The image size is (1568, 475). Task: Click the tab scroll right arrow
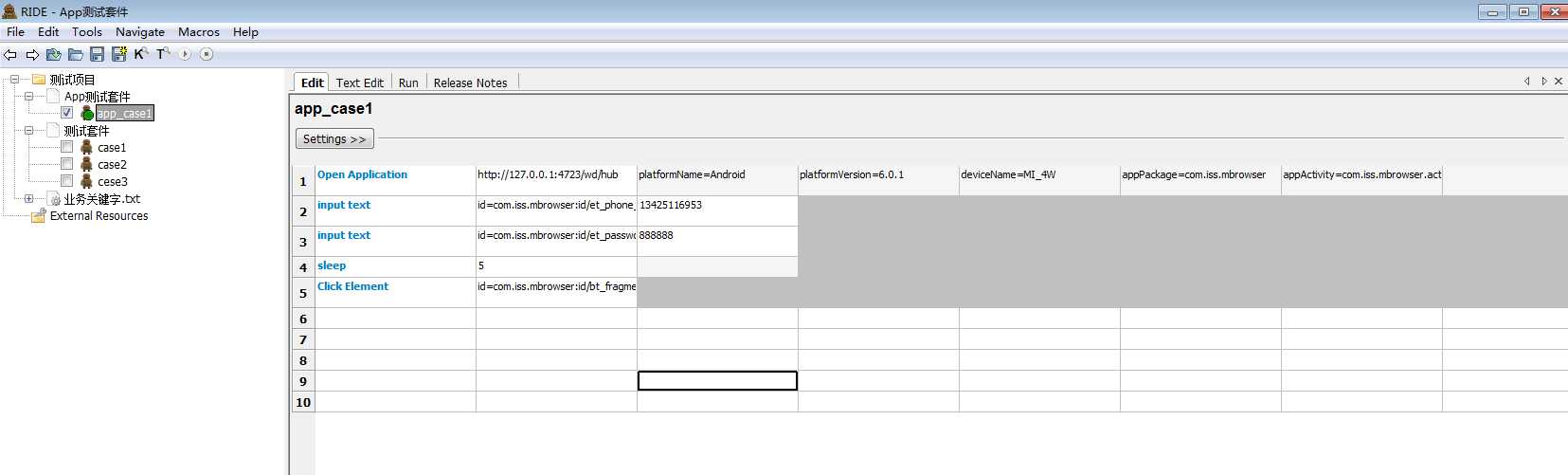coord(1543,82)
